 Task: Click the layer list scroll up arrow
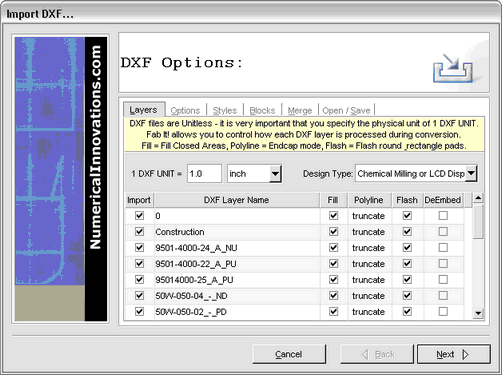point(478,198)
